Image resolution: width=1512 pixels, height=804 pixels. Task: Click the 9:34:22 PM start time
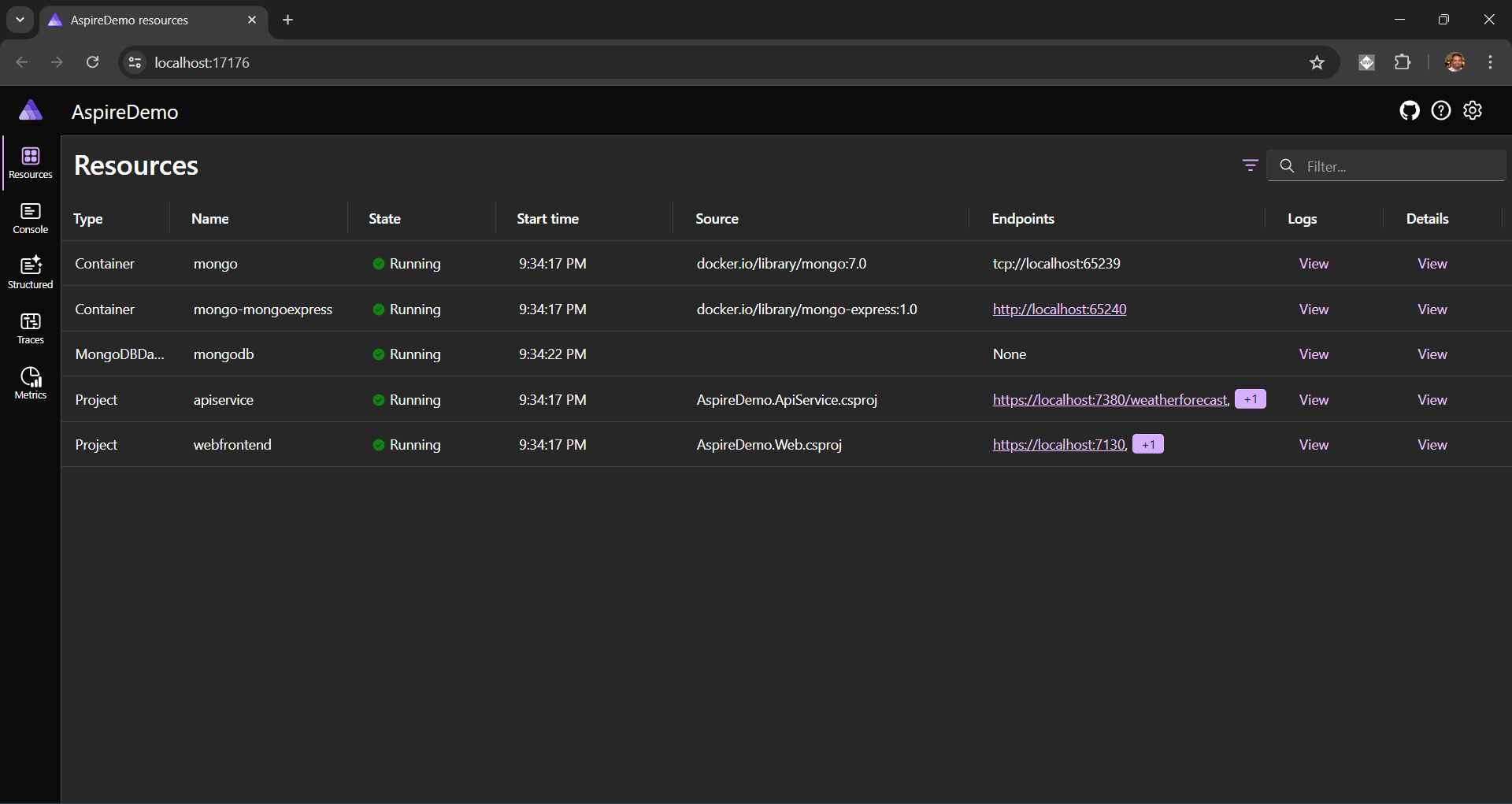552,354
